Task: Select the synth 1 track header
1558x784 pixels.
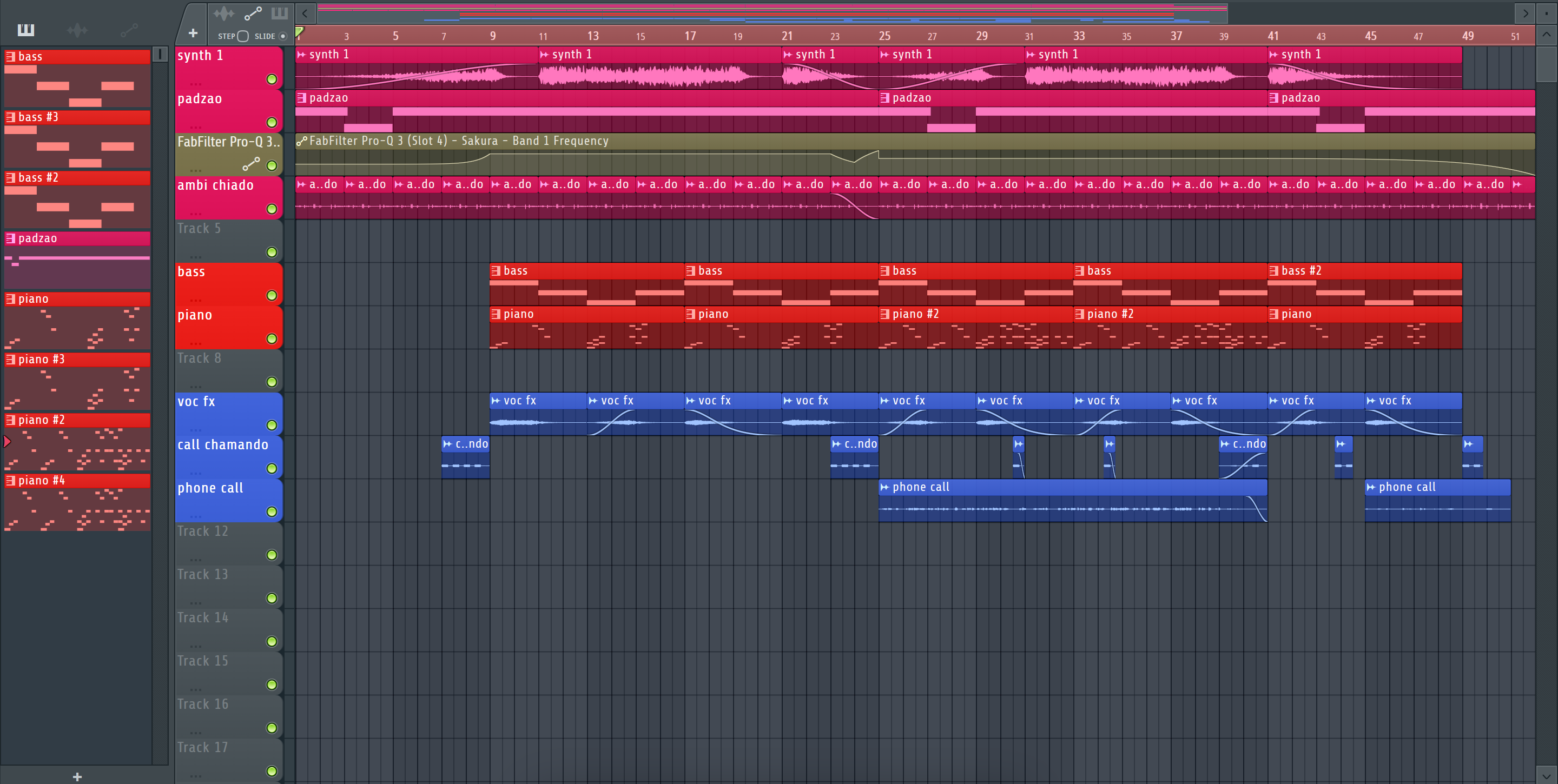Action: 229,68
